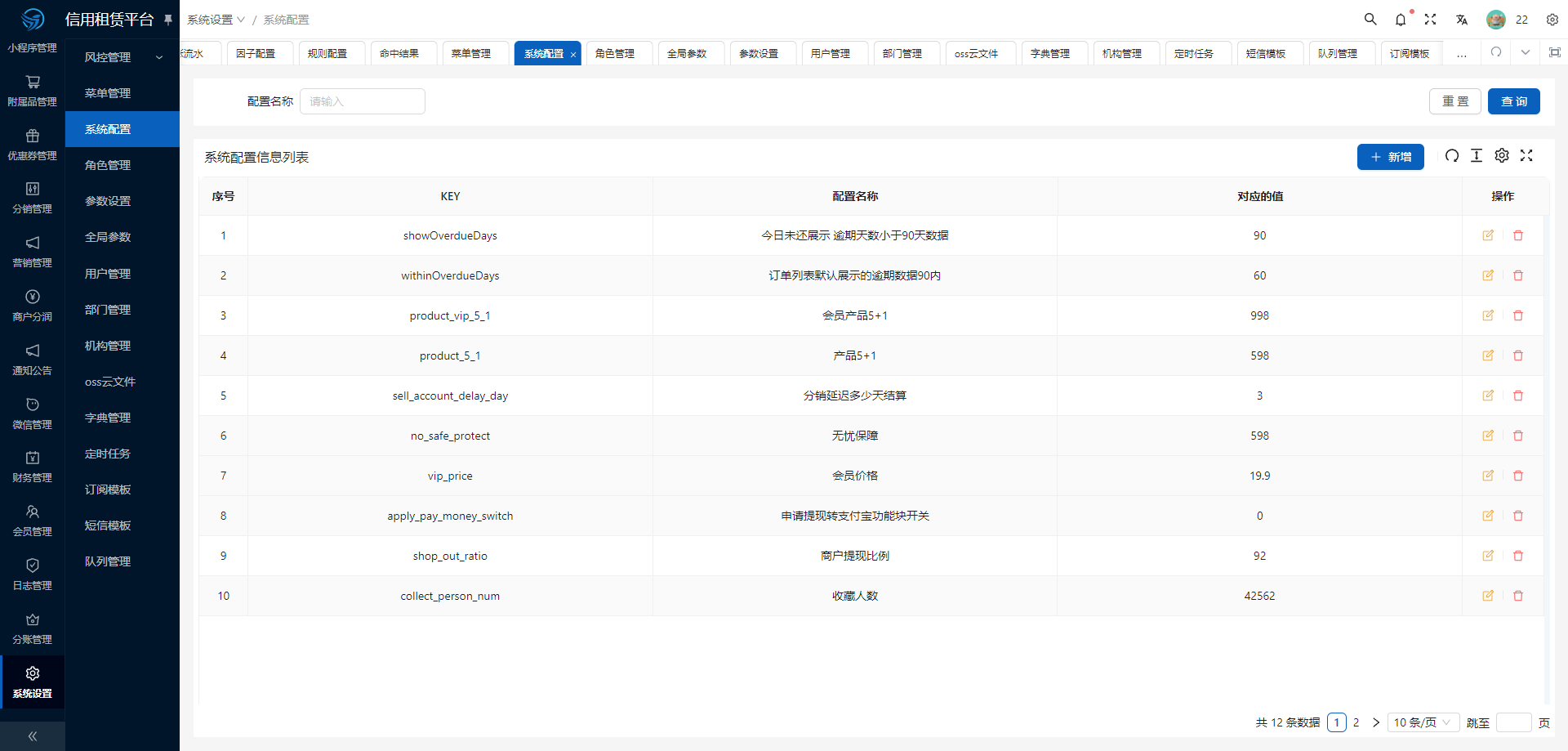This screenshot has height=751, width=1568.
Task: Focus the 跳至 page jump input
Action: point(1513,722)
